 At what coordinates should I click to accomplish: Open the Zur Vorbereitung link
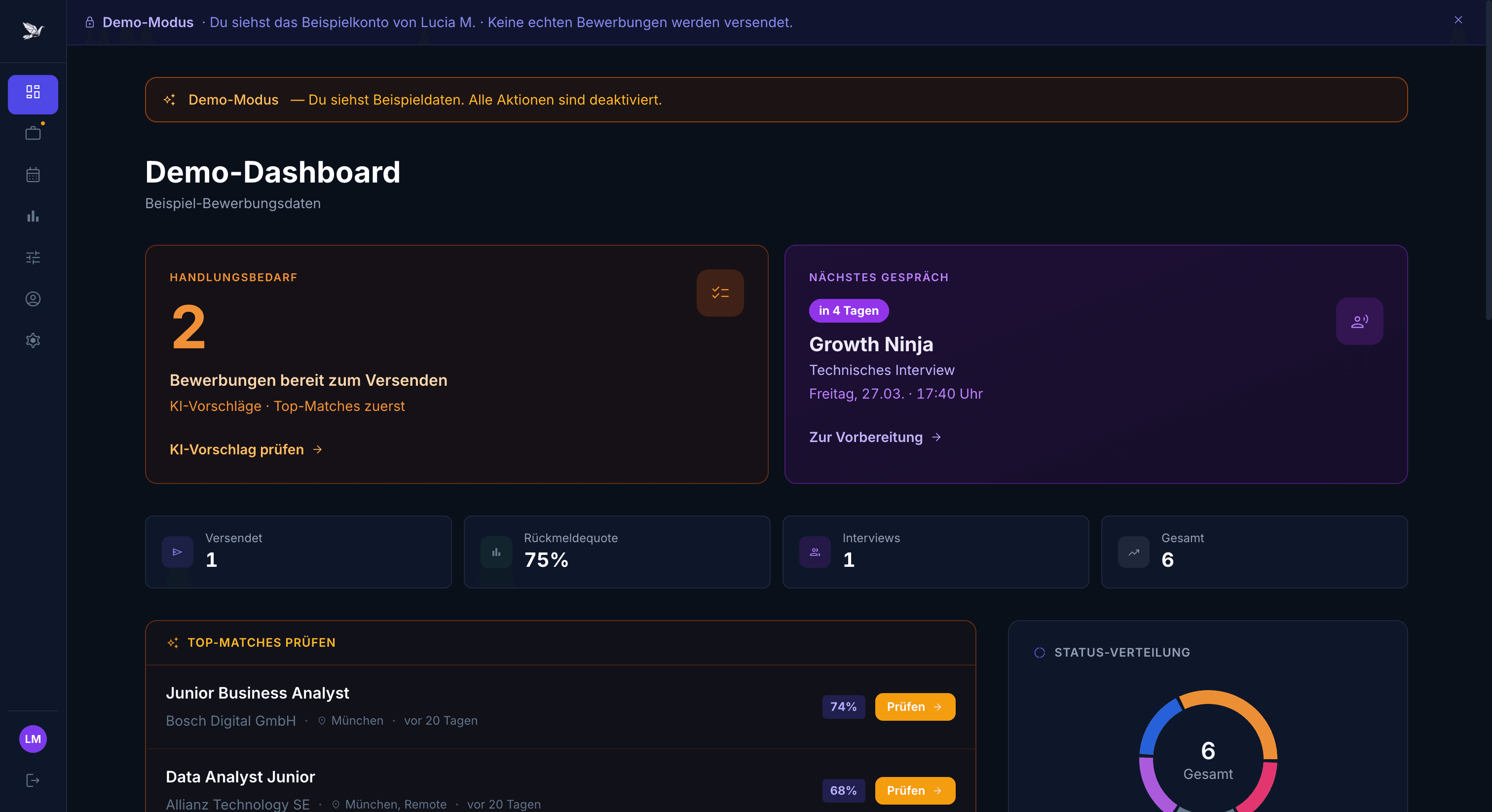pos(875,437)
